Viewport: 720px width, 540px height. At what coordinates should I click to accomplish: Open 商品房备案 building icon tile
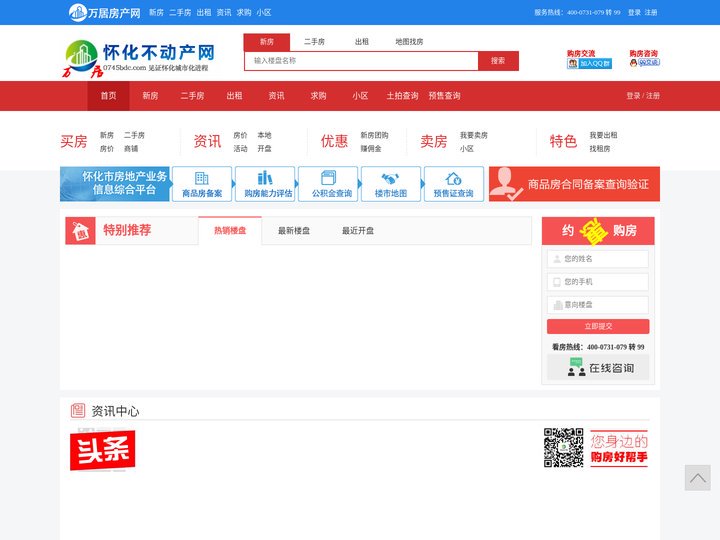202,184
